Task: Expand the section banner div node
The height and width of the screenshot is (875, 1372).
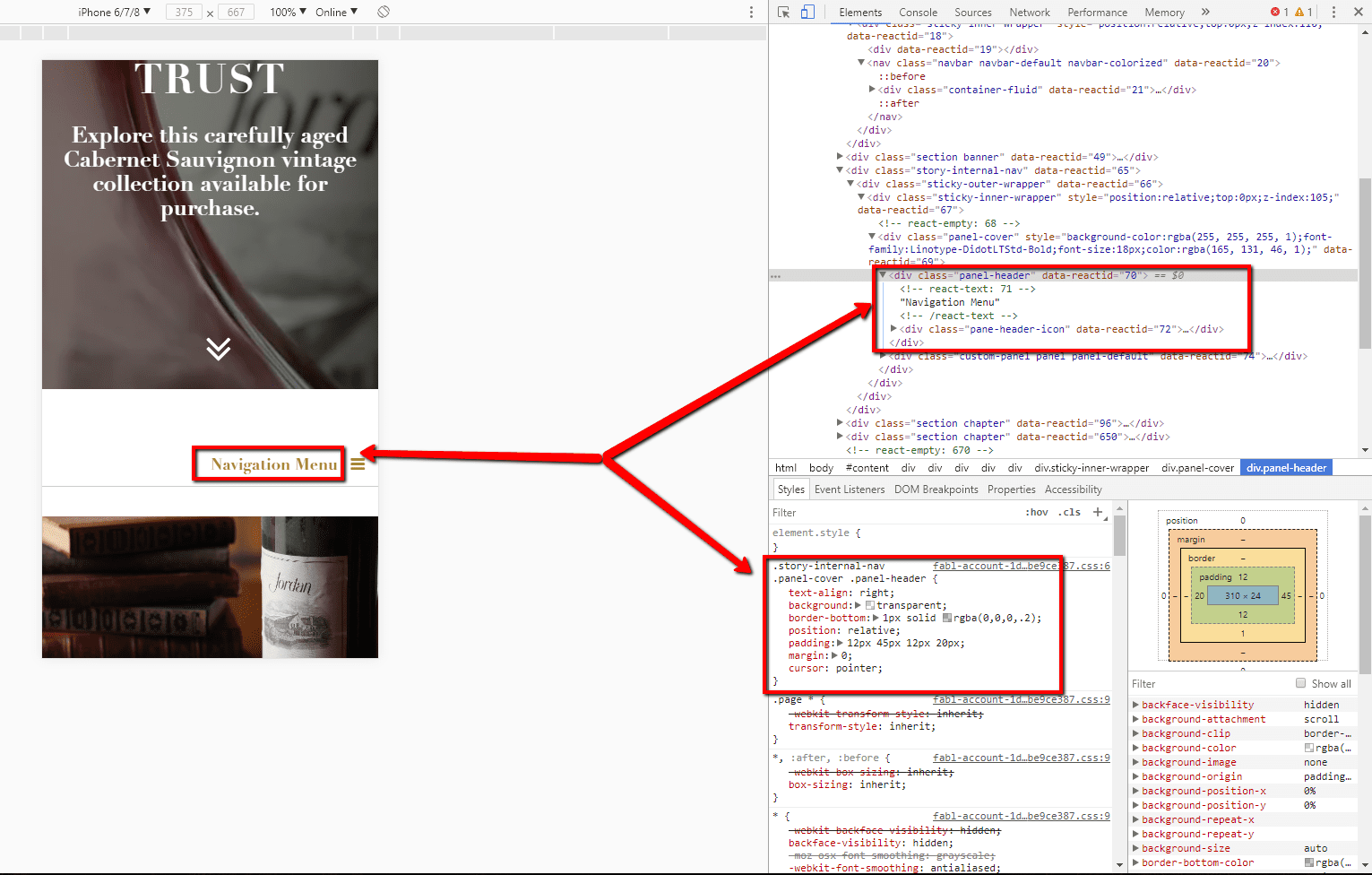Action: point(840,157)
